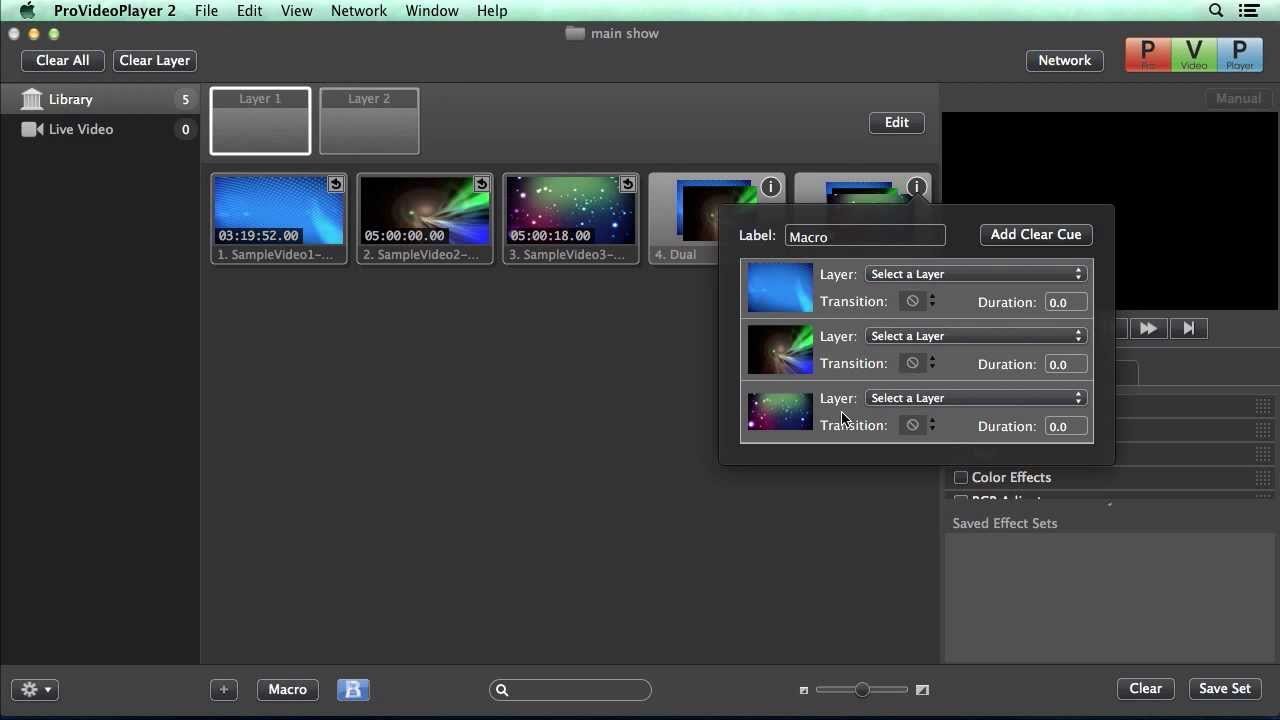Adjust the thumbnail size slider
The image size is (1280, 720).
[862, 689]
